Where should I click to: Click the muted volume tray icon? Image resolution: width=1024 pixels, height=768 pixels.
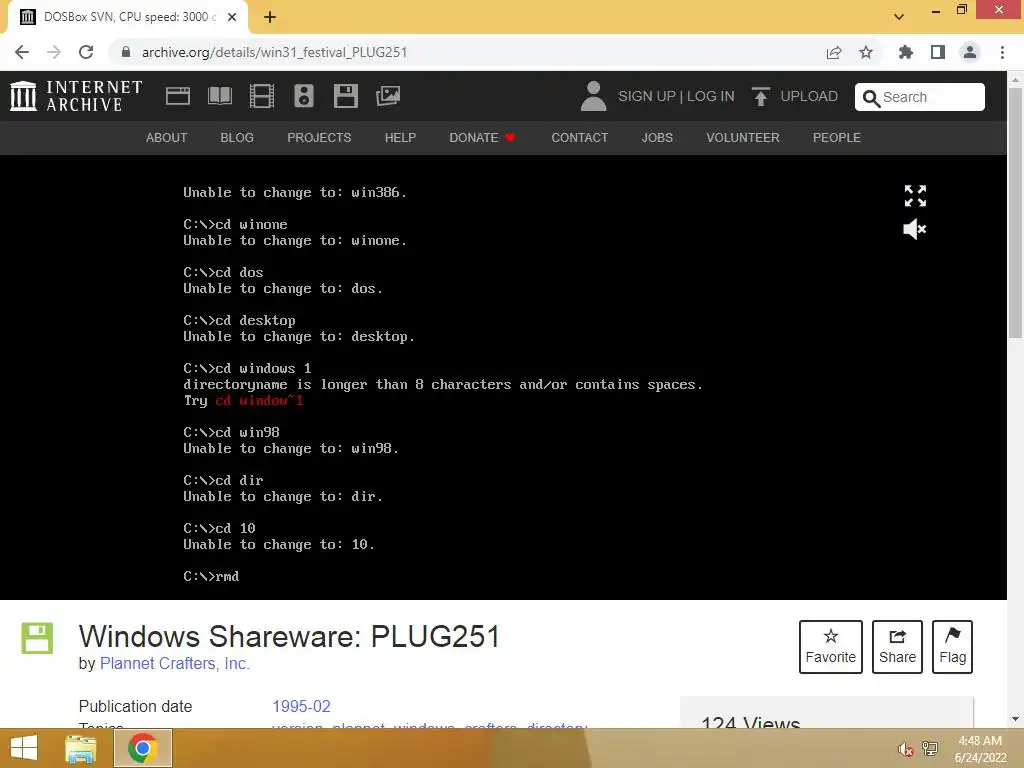click(x=905, y=749)
